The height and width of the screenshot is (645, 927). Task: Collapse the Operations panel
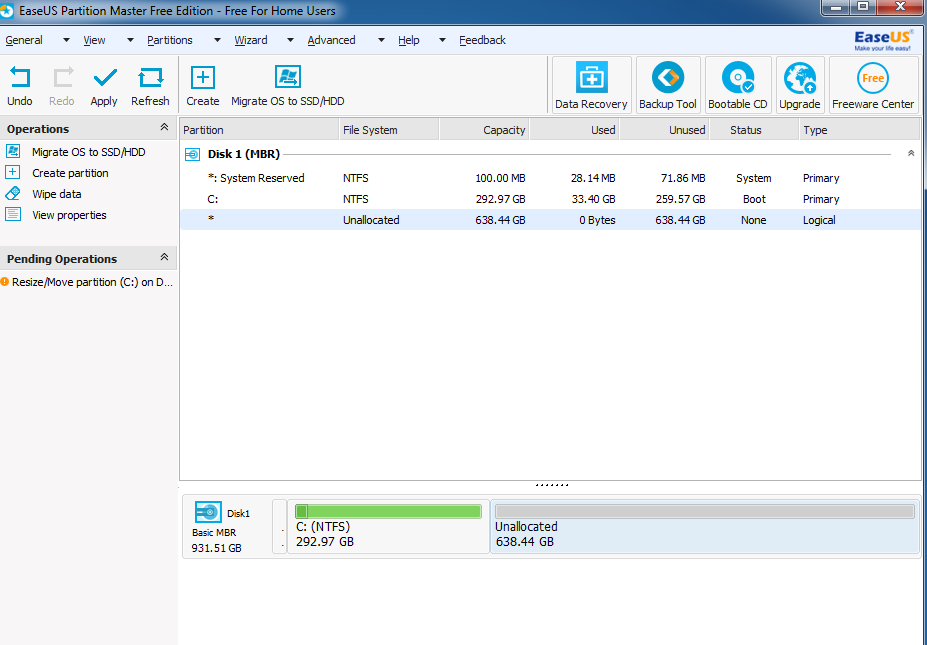point(164,127)
